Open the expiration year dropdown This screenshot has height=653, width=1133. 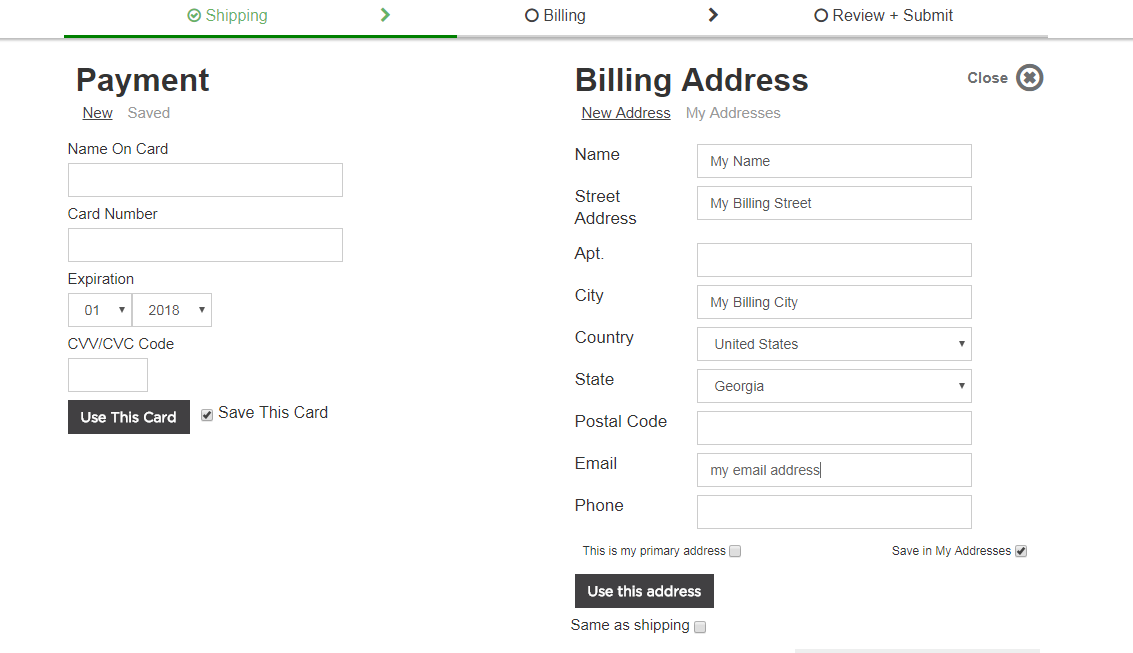pyautogui.click(x=172, y=310)
